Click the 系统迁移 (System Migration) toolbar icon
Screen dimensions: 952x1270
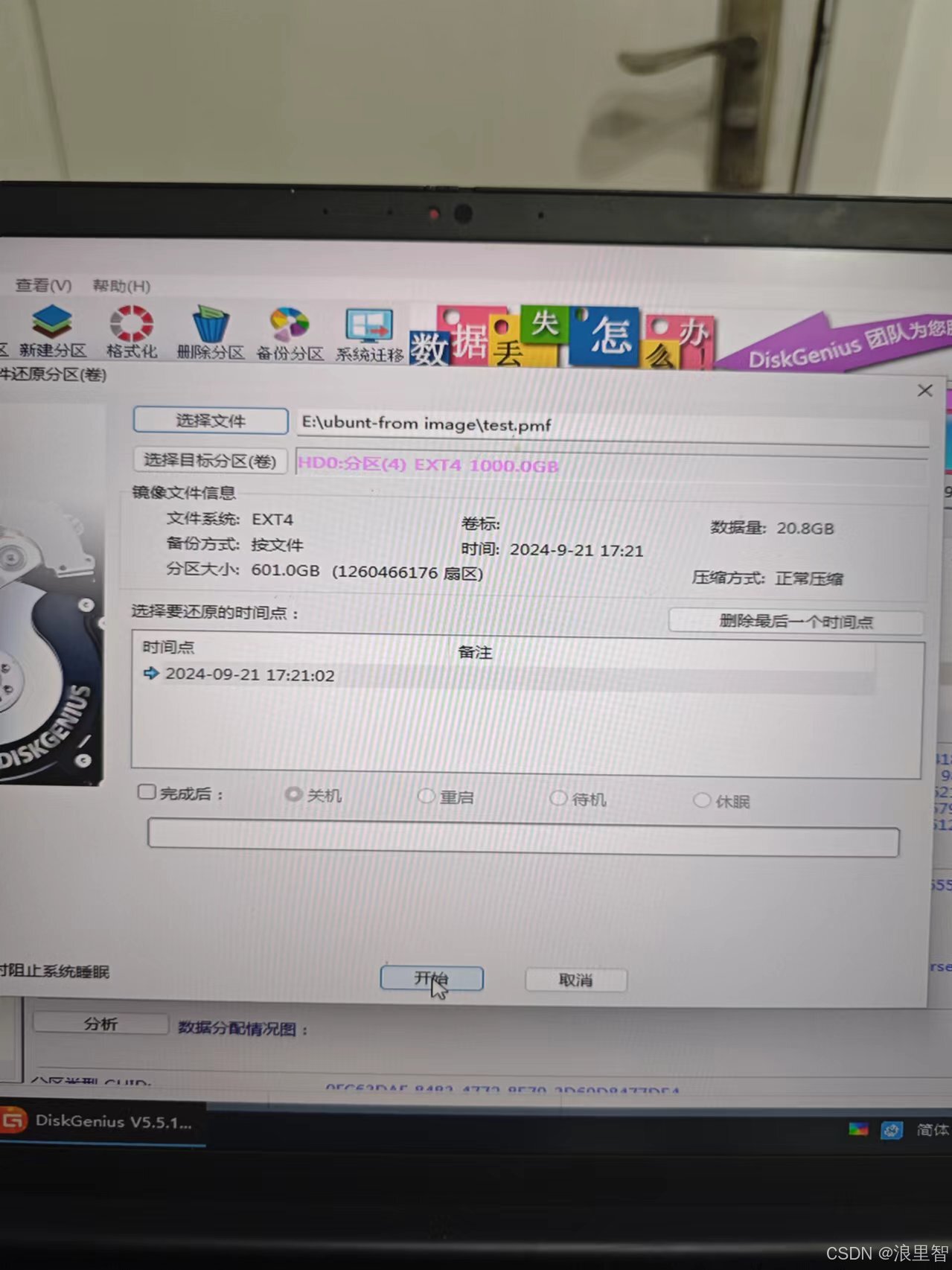pos(369,336)
